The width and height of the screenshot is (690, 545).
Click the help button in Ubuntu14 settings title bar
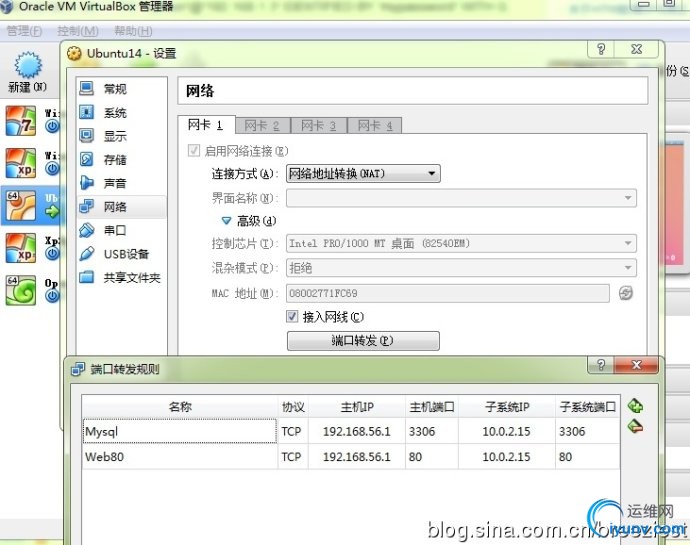(601, 49)
